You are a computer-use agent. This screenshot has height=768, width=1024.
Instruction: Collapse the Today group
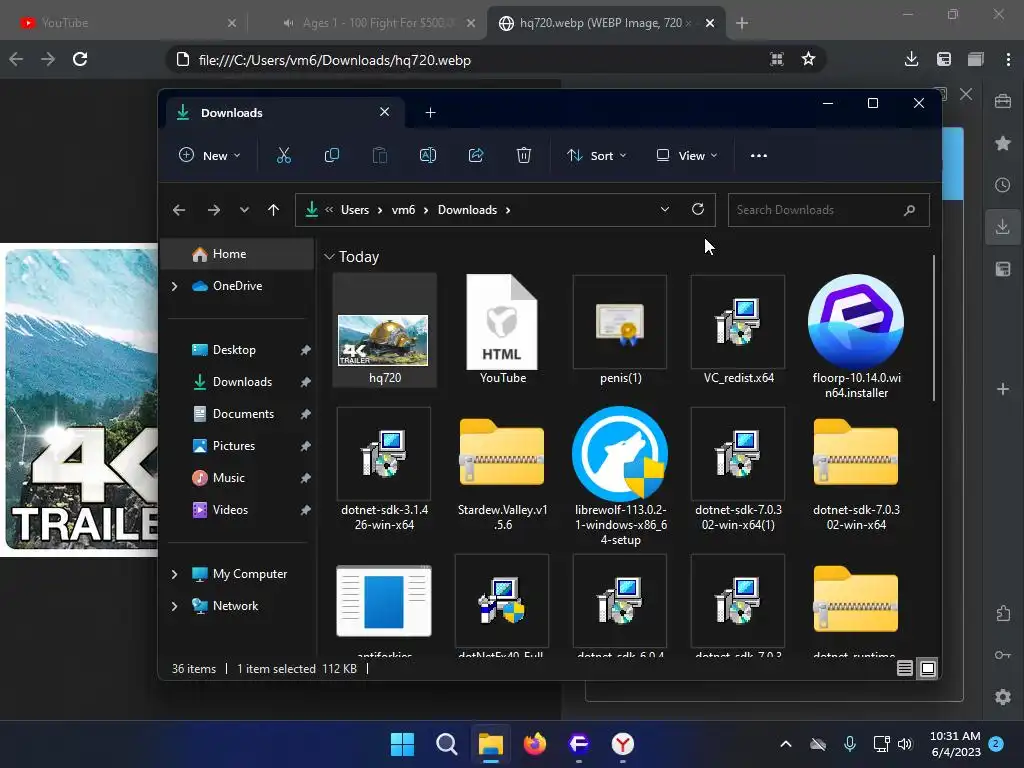click(329, 257)
